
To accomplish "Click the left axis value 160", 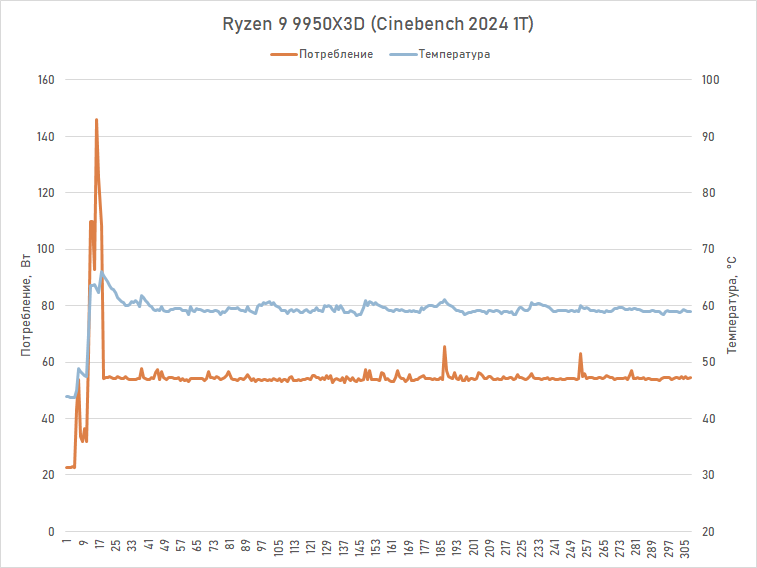I will [46, 80].
